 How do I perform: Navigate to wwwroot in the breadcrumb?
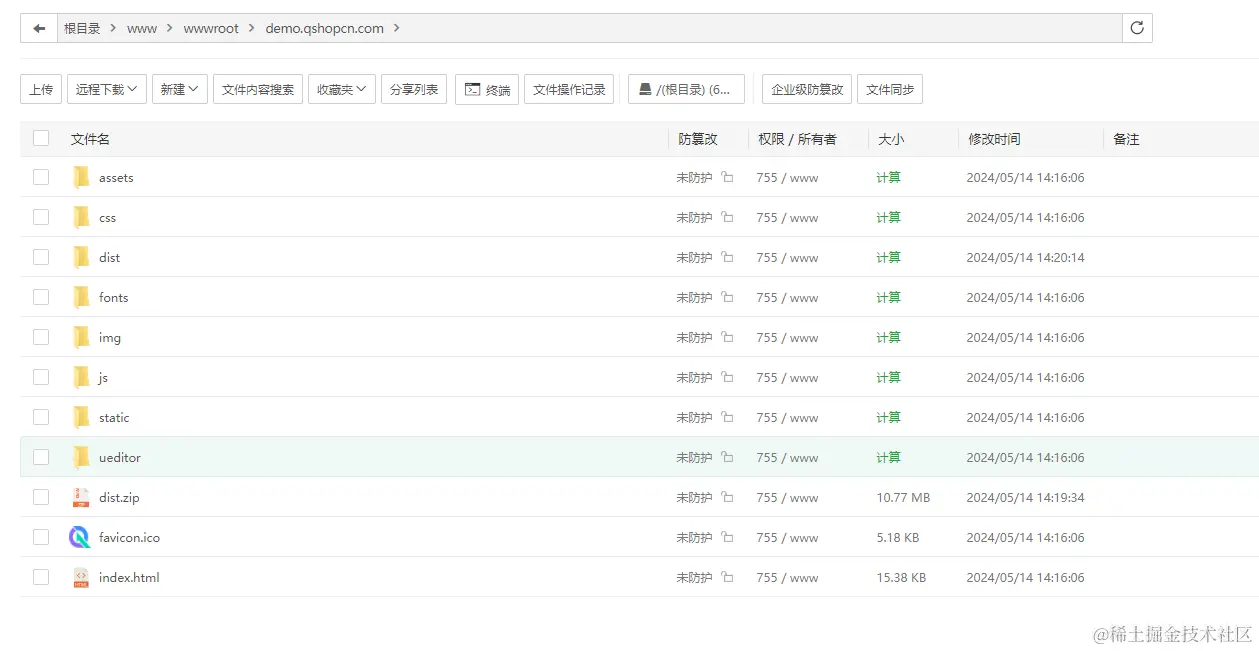(x=211, y=28)
